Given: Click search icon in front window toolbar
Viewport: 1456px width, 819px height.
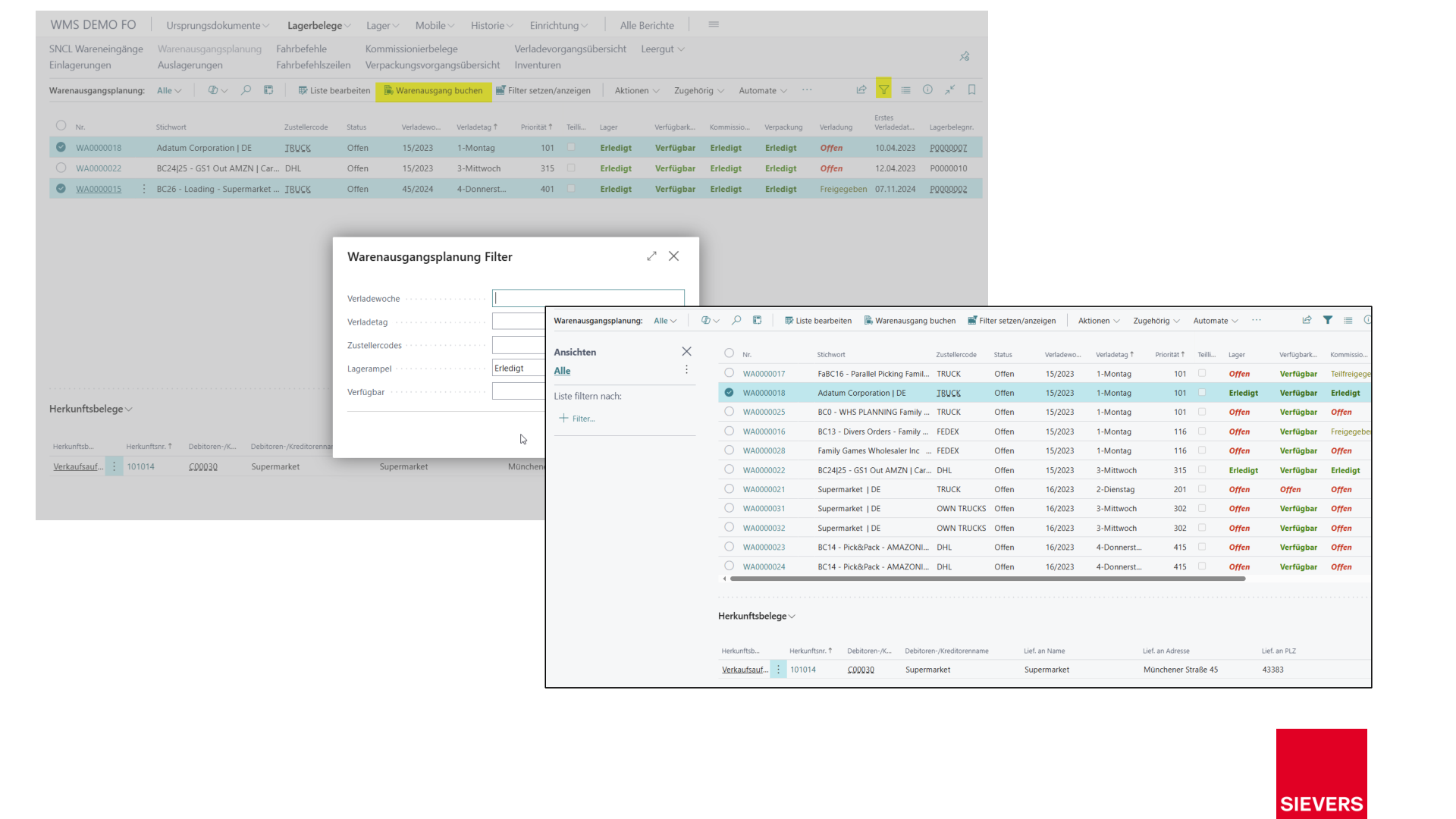Looking at the screenshot, I should 736,321.
